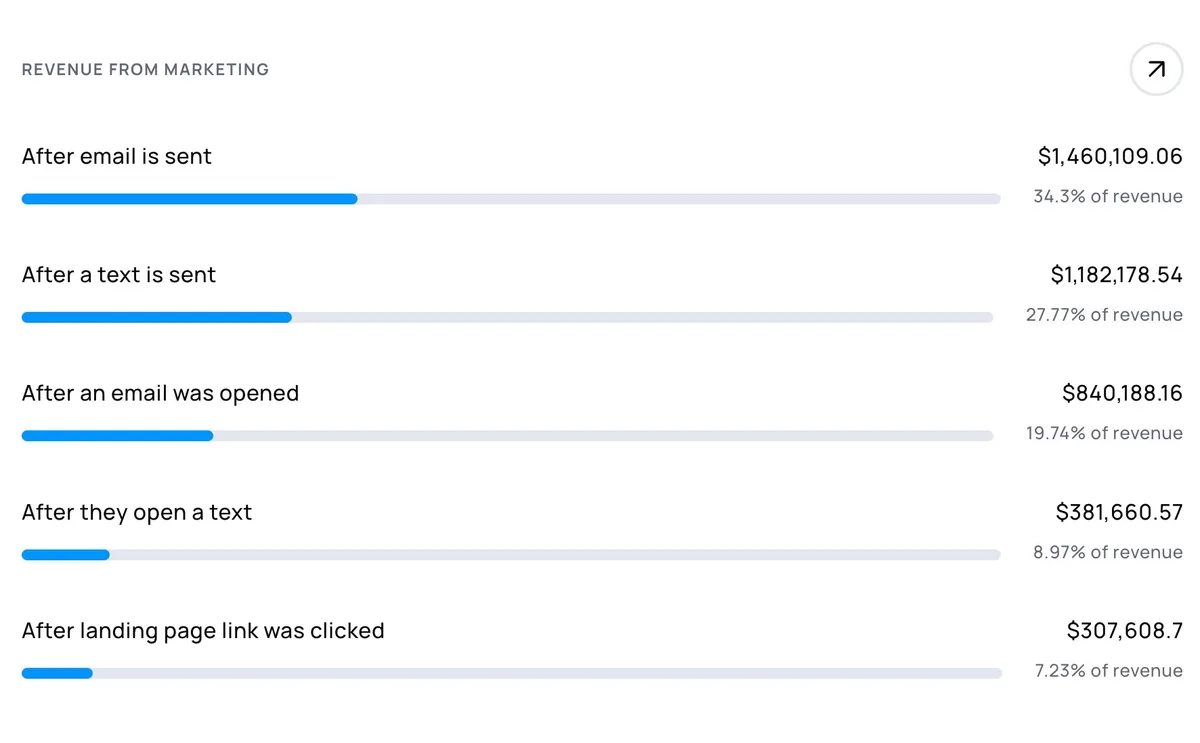This screenshot has height=743, width=1200.
Task: Select the 'After they open a text' label
Action: [x=137, y=512]
